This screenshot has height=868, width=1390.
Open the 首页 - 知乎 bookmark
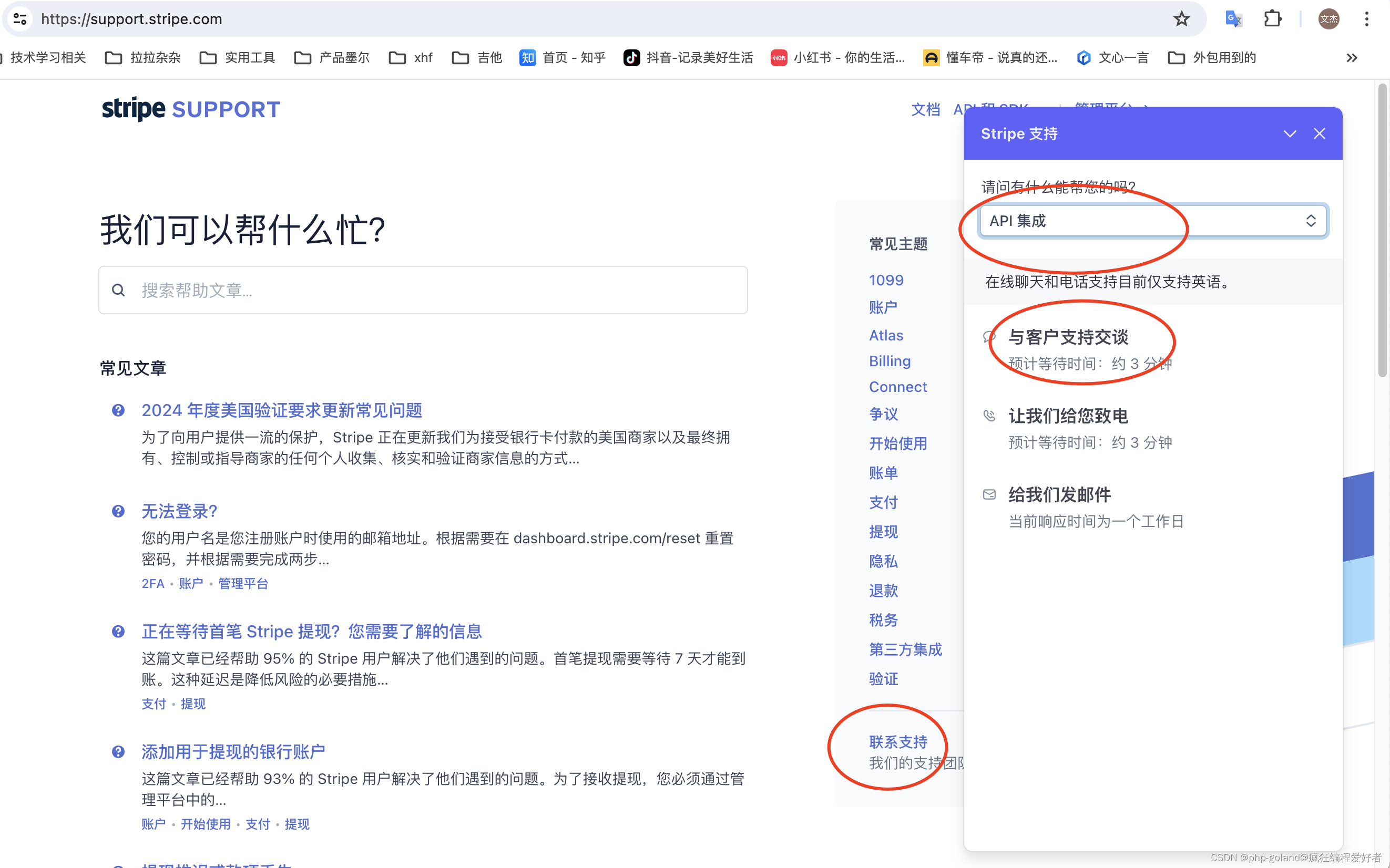(563, 57)
